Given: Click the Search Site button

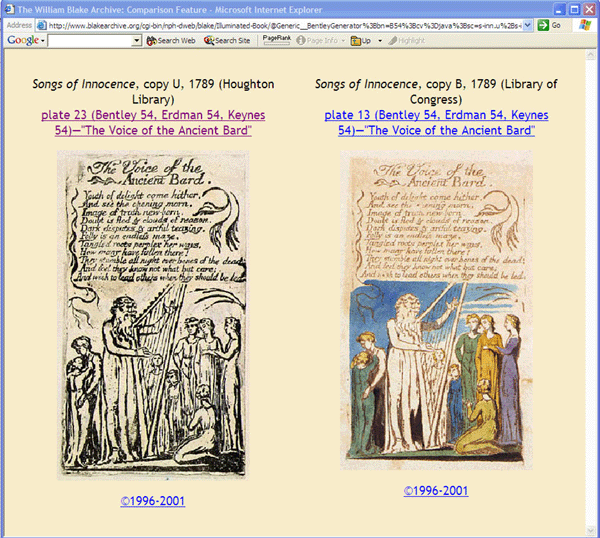Looking at the screenshot, I should click(x=227, y=41).
